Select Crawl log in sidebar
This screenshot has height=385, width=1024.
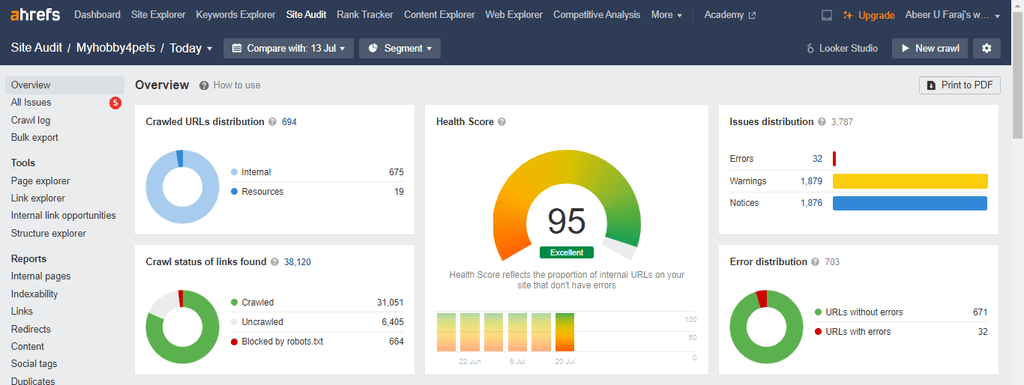pos(31,120)
